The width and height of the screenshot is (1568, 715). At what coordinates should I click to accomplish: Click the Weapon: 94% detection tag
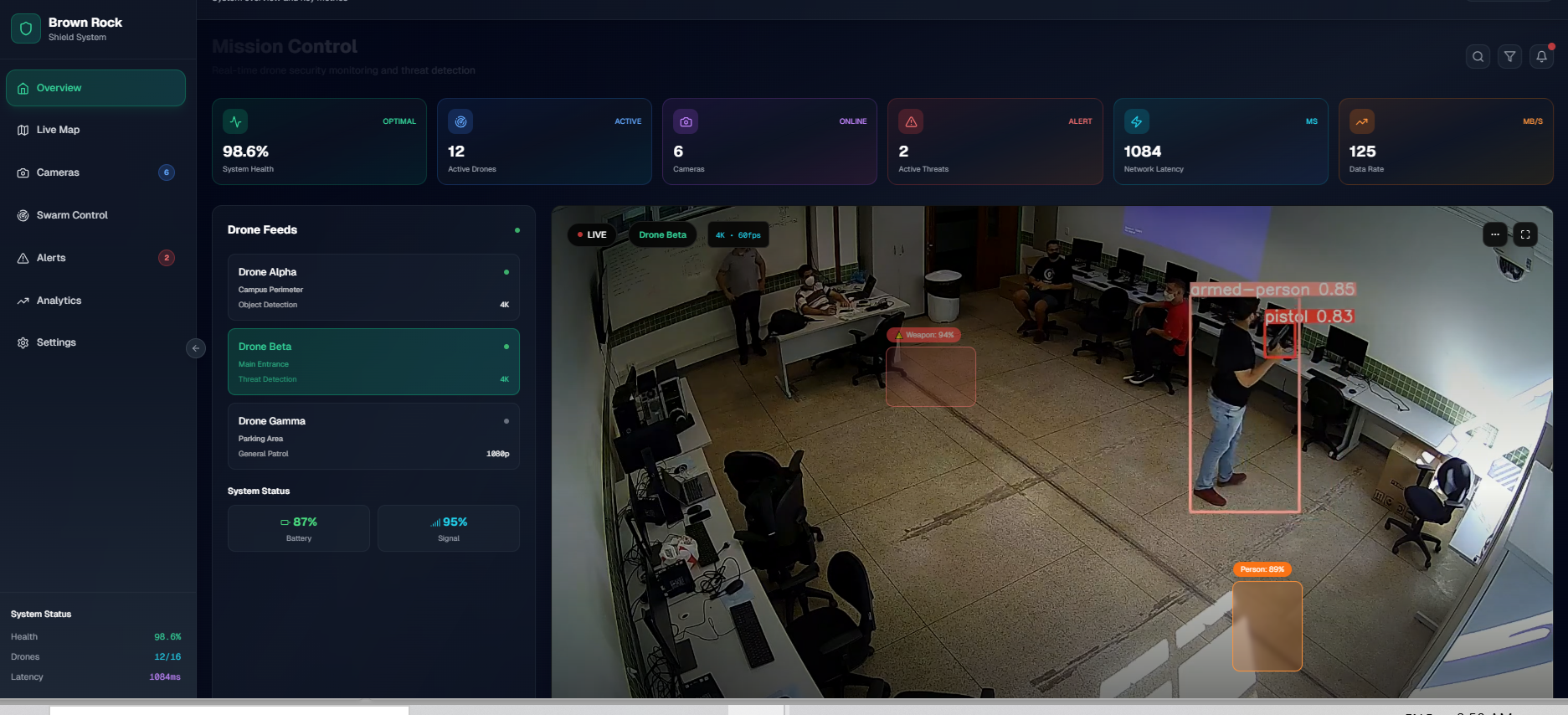tap(924, 335)
